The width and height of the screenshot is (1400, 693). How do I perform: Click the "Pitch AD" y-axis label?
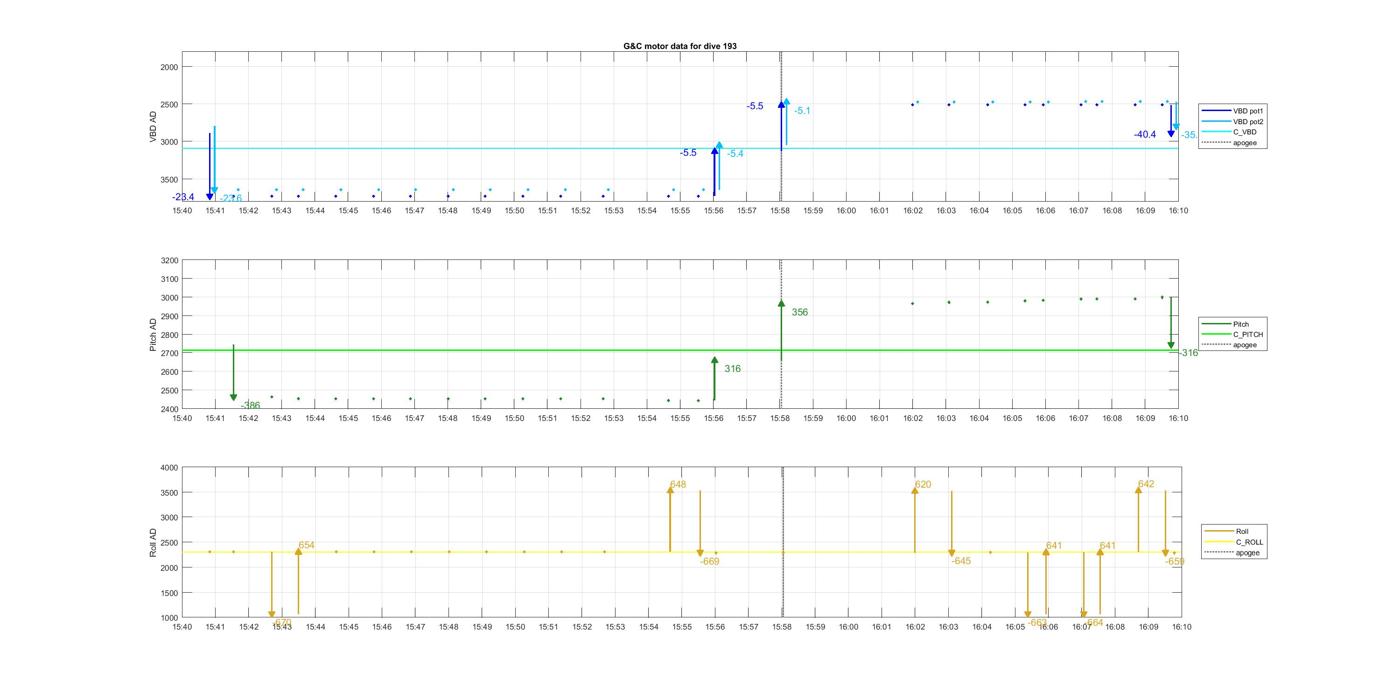pos(154,335)
